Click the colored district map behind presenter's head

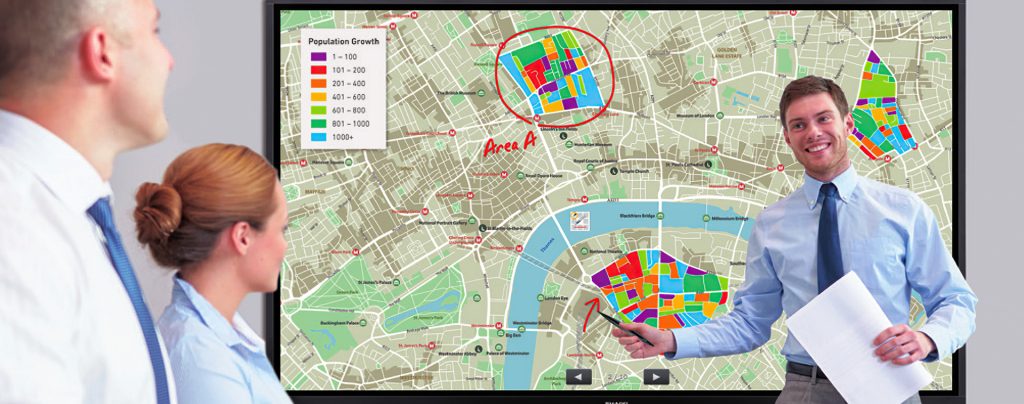(x=882, y=106)
